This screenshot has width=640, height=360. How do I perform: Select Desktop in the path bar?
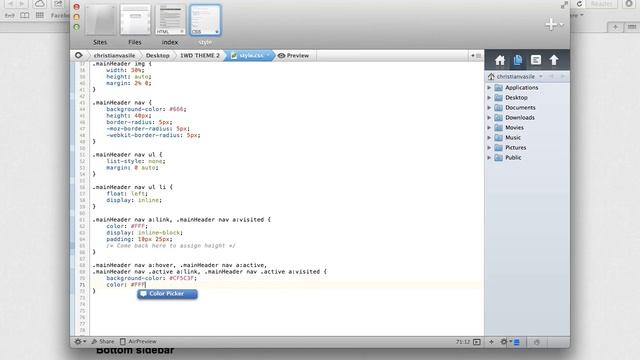158,56
